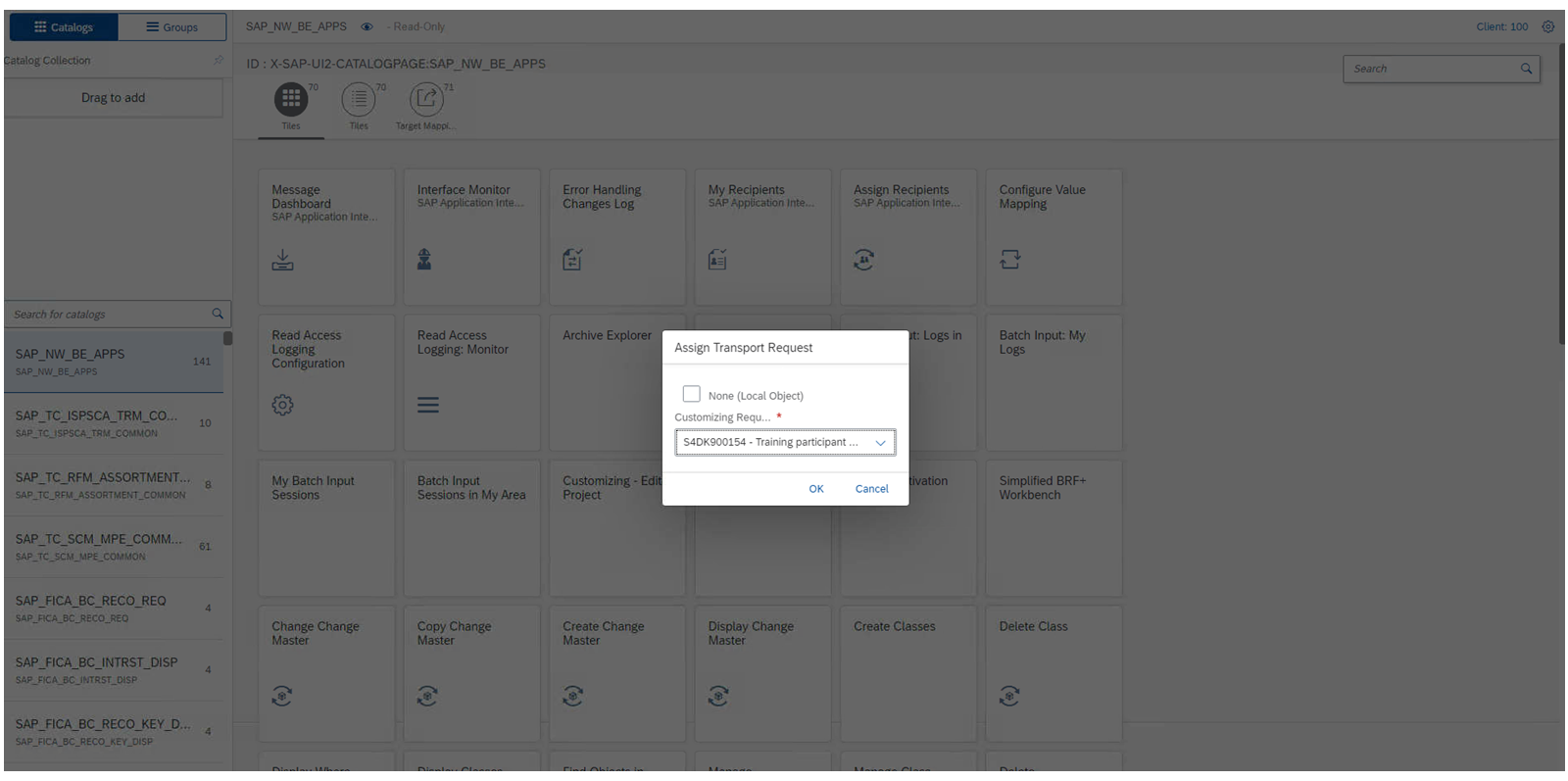
Task: Click the Create Change Master tile icon
Action: 573,696
